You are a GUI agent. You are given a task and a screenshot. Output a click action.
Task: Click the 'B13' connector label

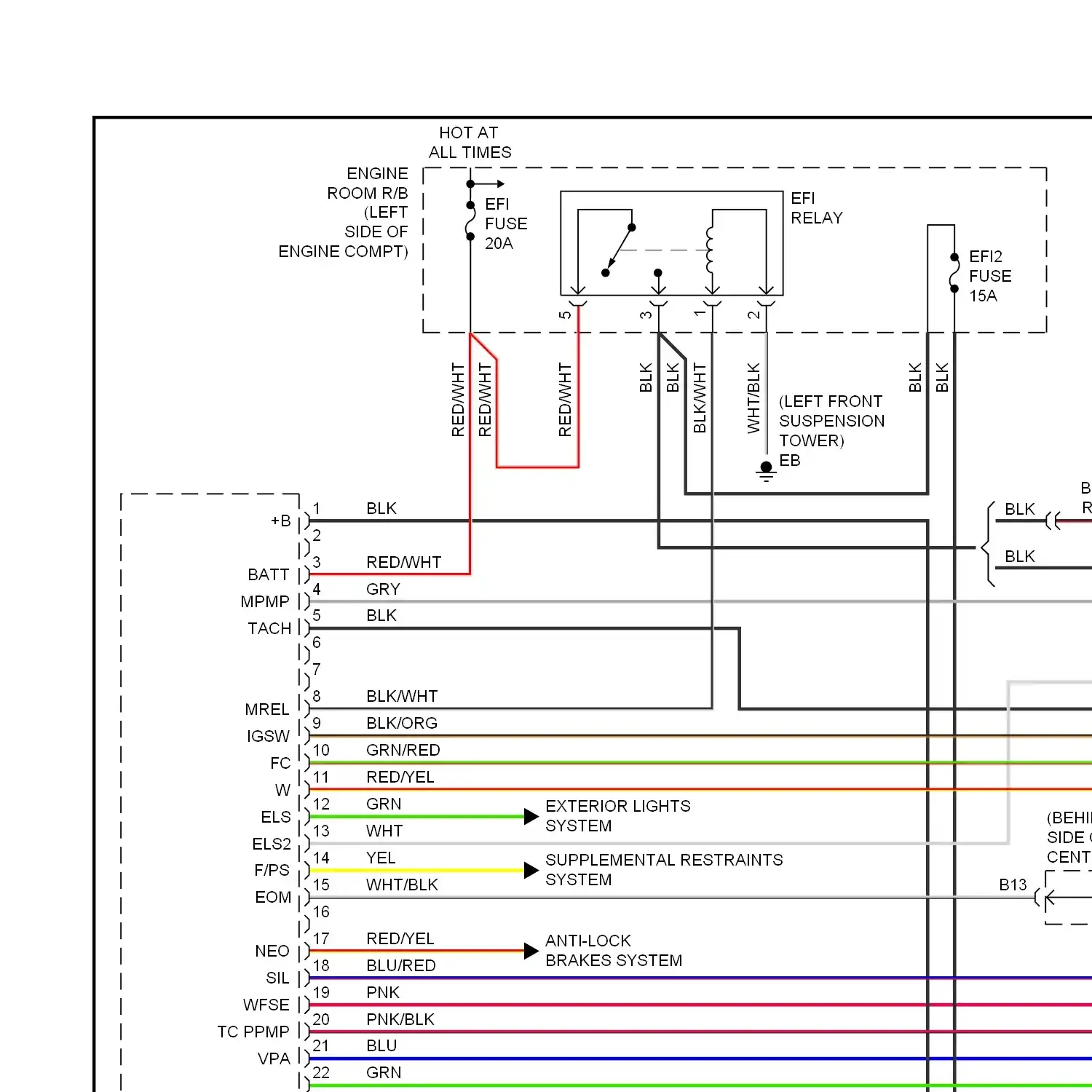(x=1013, y=885)
